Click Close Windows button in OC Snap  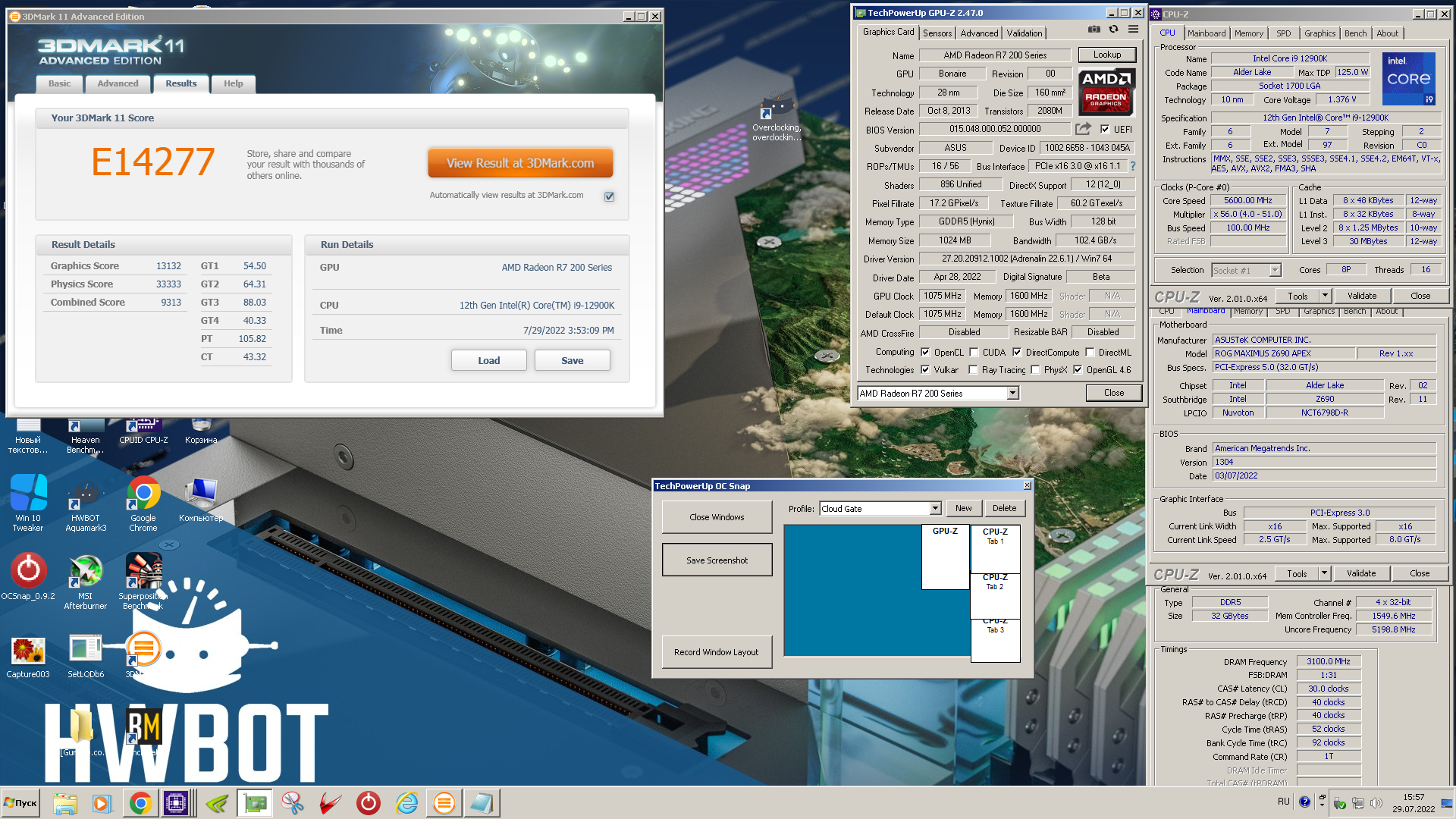pos(717,517)
